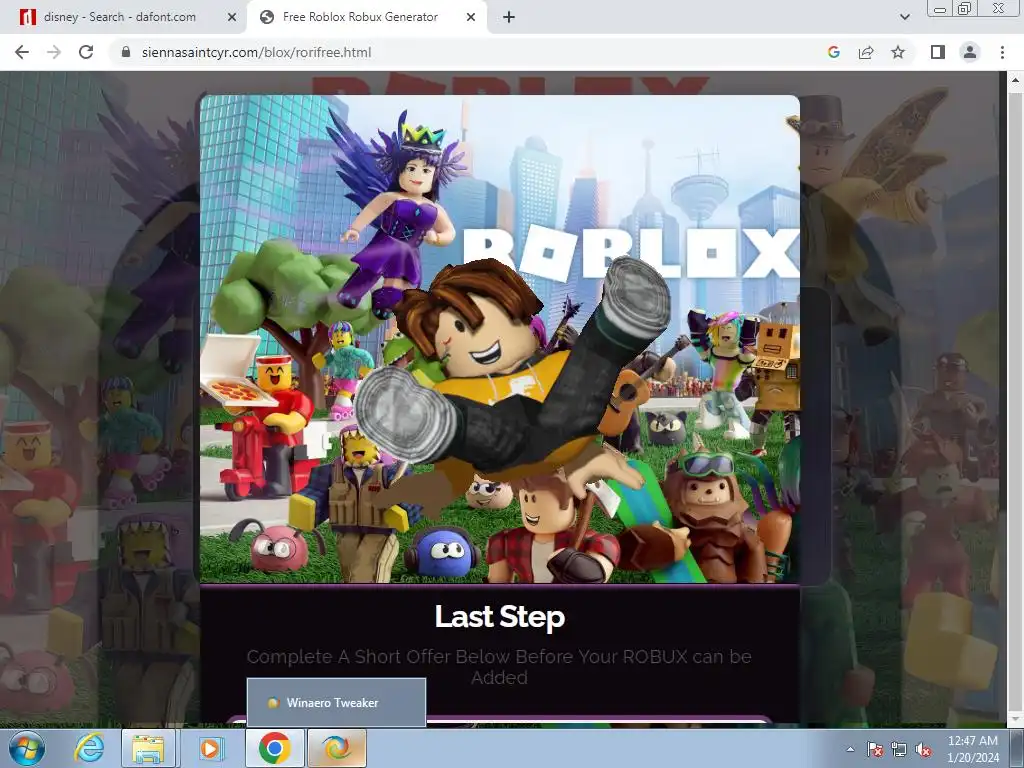Open the network status tray icon
Image resolution: width=1024 pixels, height=768 pixels.
tap(899, 749)
